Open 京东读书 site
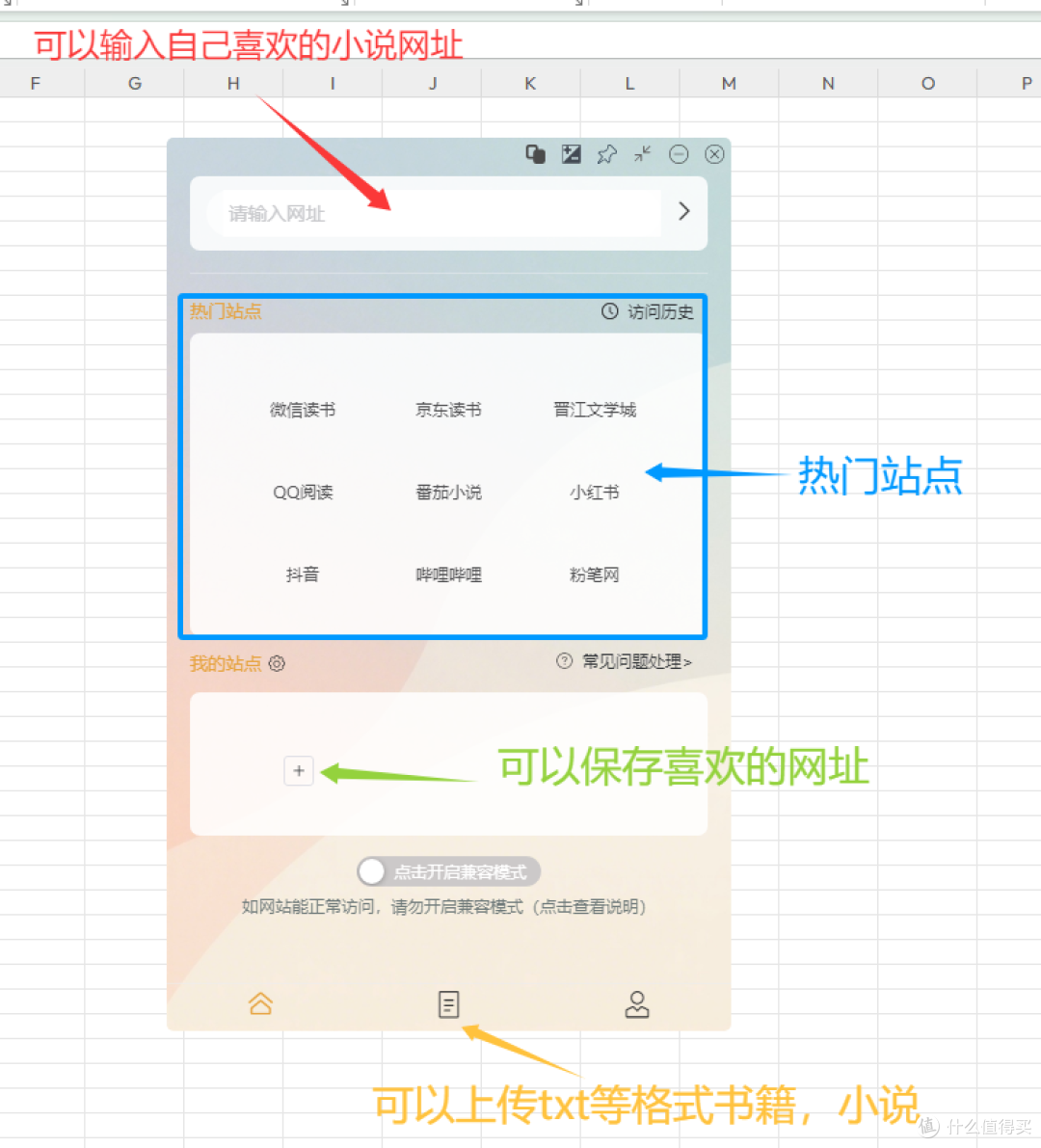This screenshot has width=1041, height=1148. click(x=449, y=410)
